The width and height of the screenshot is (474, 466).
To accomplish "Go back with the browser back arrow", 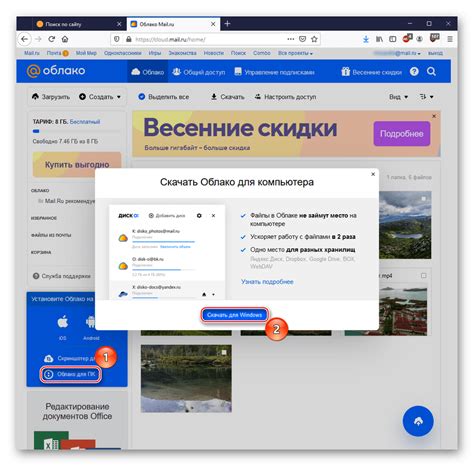I will tap(24, 39).
